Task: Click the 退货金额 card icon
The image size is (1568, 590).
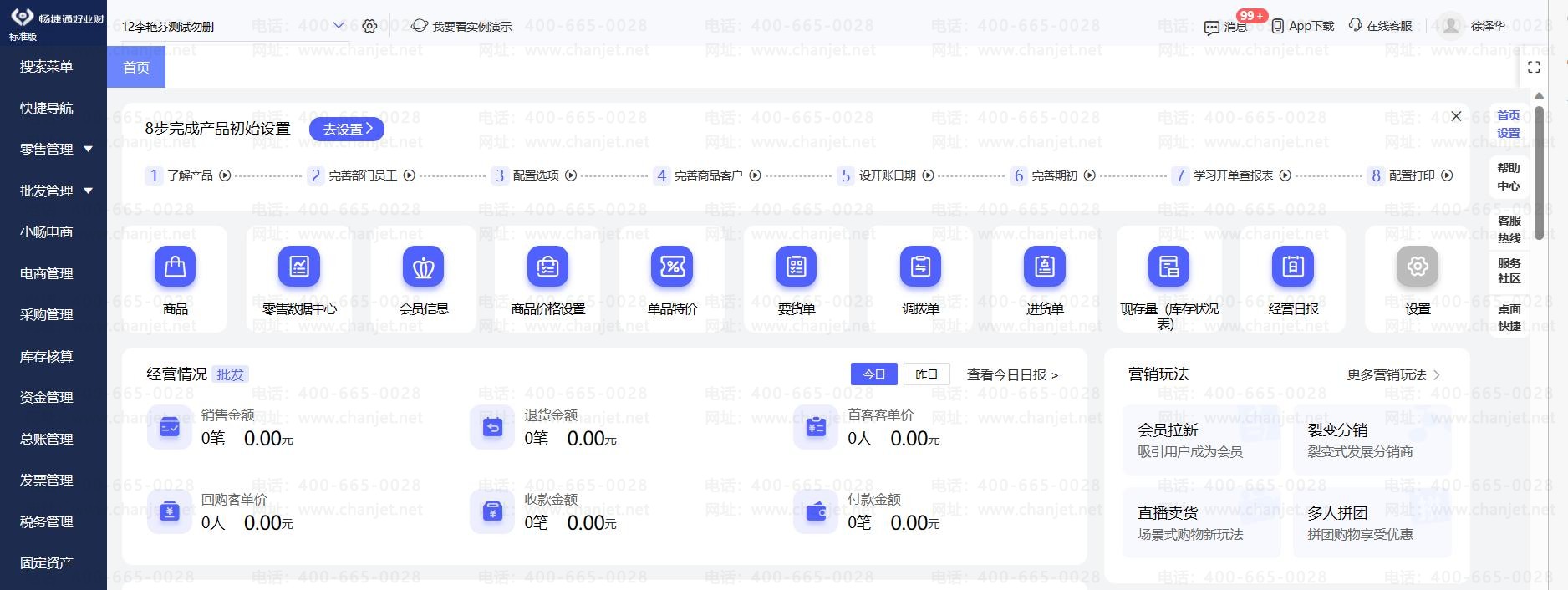Action: [492, 427]
